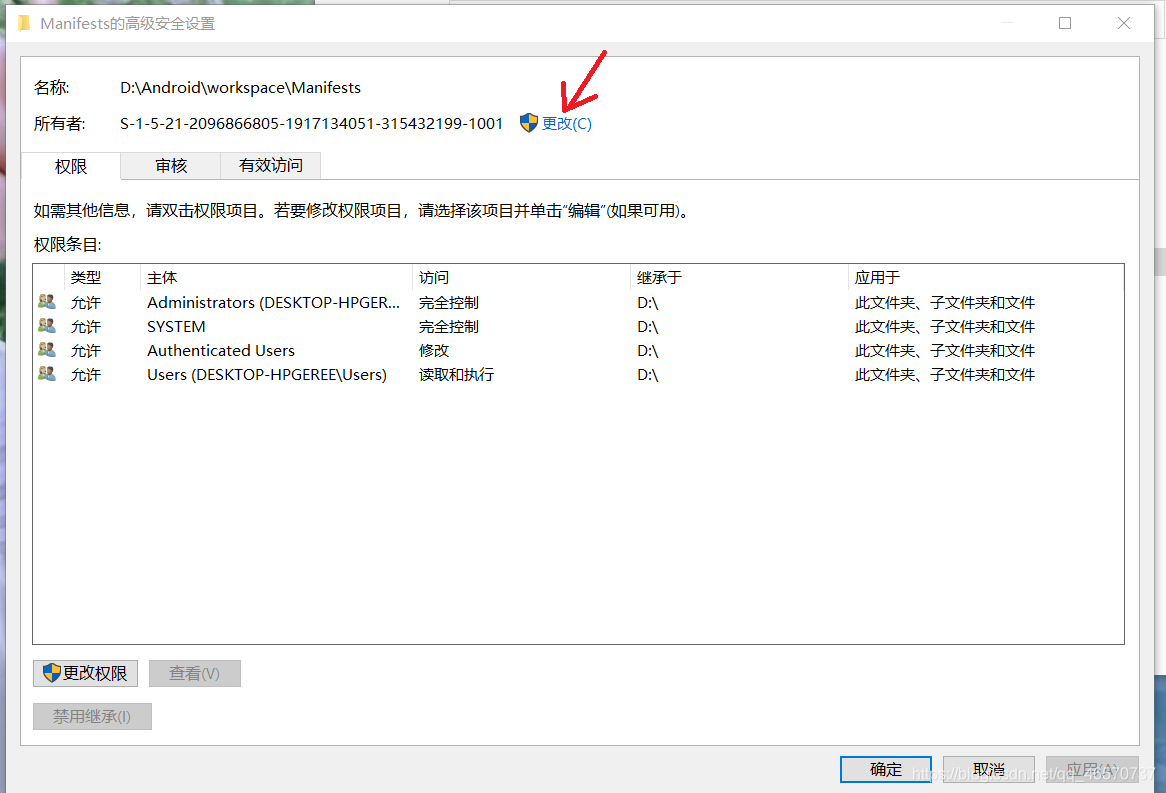This screenshot has height=793, width=1166.
Task: Select the Users (DESKTOP-HPGEREE\Users) entry
Action: pos(578,374)
